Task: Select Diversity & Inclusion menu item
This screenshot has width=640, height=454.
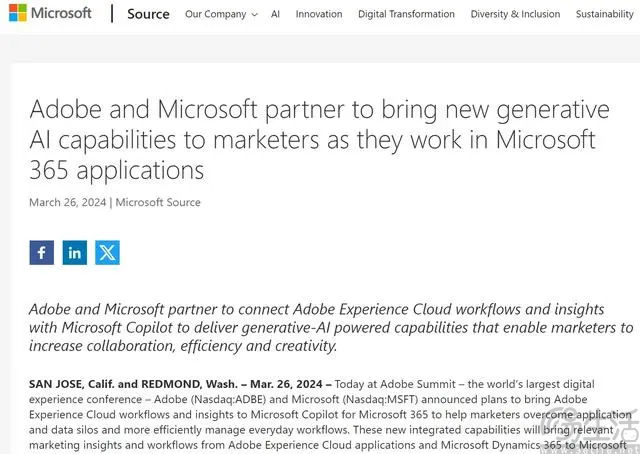Action: click(515, 14)
